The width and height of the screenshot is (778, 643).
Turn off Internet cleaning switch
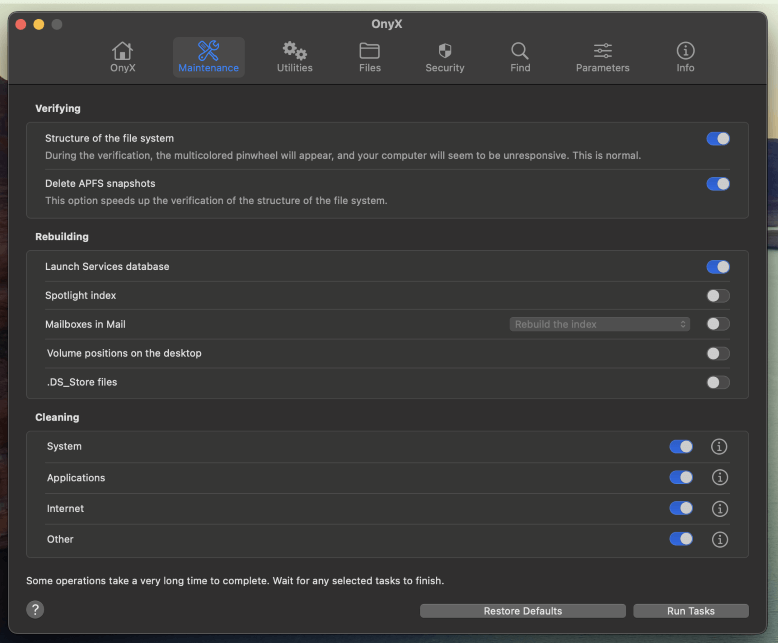(681, 508)
